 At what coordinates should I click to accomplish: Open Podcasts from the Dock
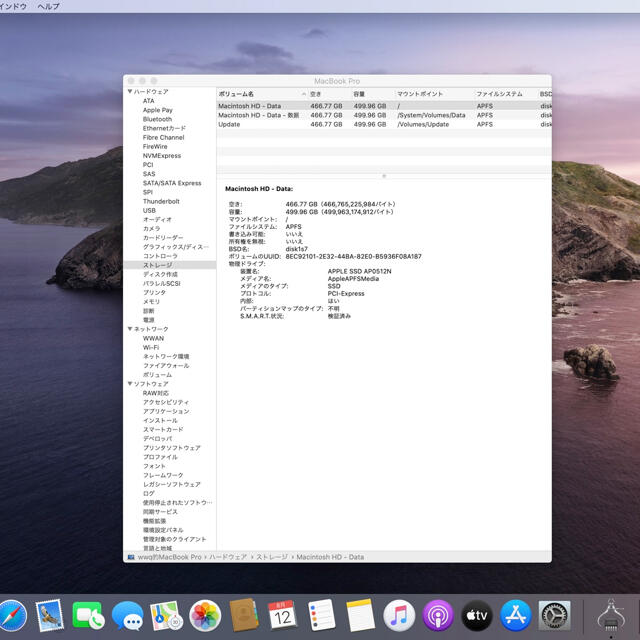pos(438,616)
